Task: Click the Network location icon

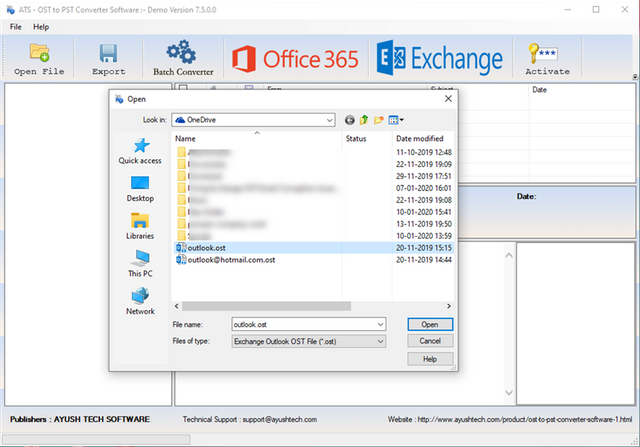Action: pos(140,301)
